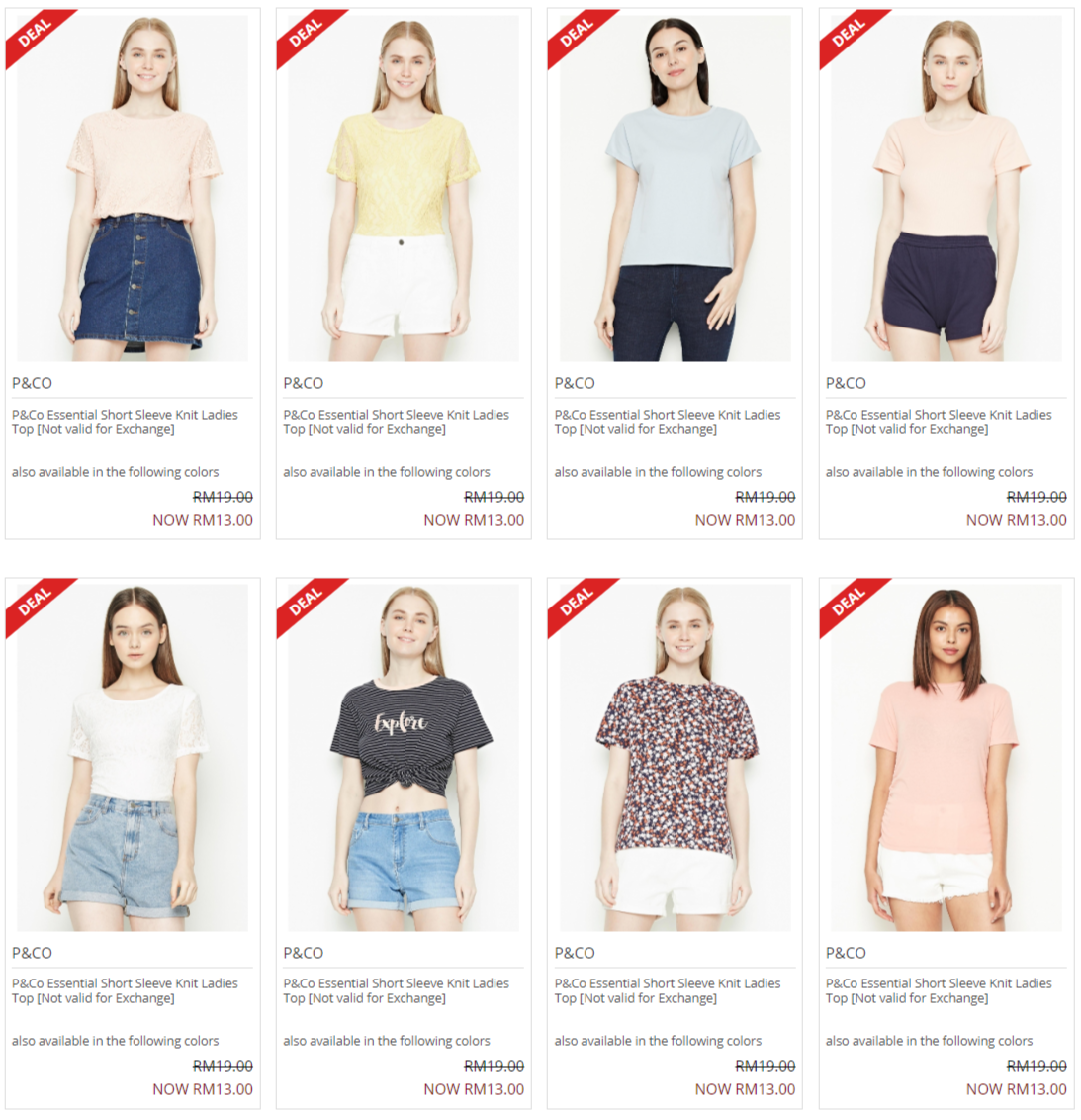View the peach tee with navy shorts image
Screen dimensions: 1081x1120
[946, 188]
